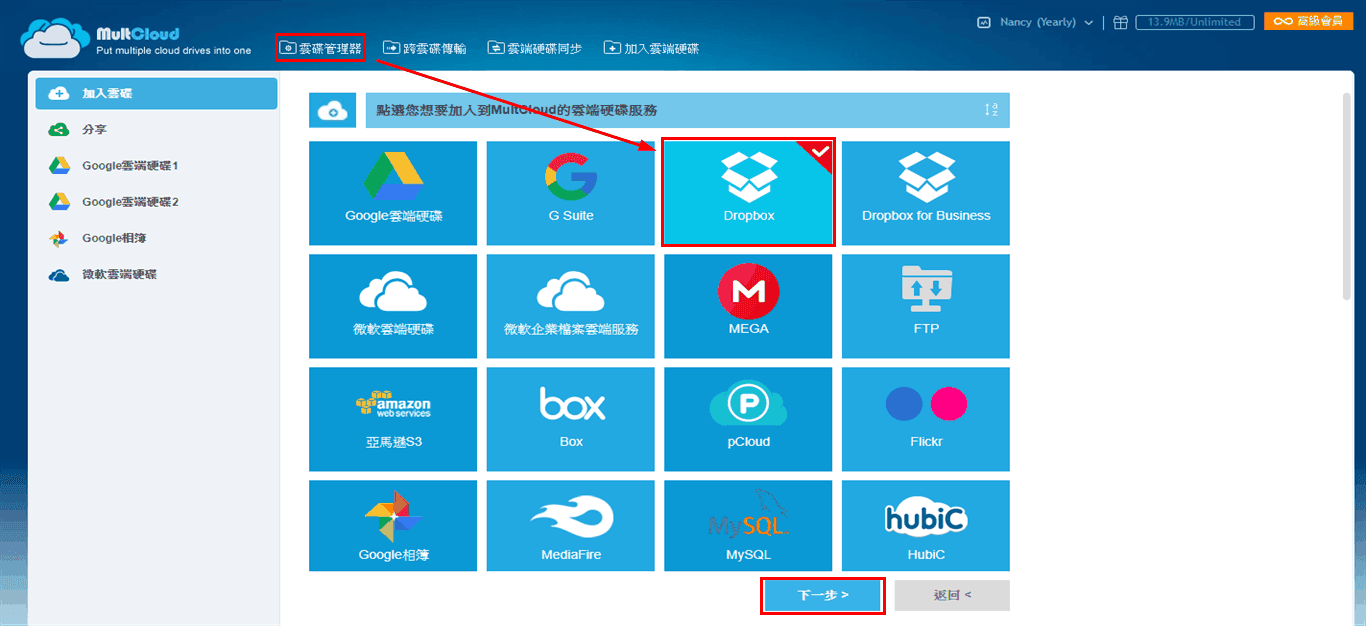Choose the Box service tile
The image size is (1366, 626).
(571, 419)
